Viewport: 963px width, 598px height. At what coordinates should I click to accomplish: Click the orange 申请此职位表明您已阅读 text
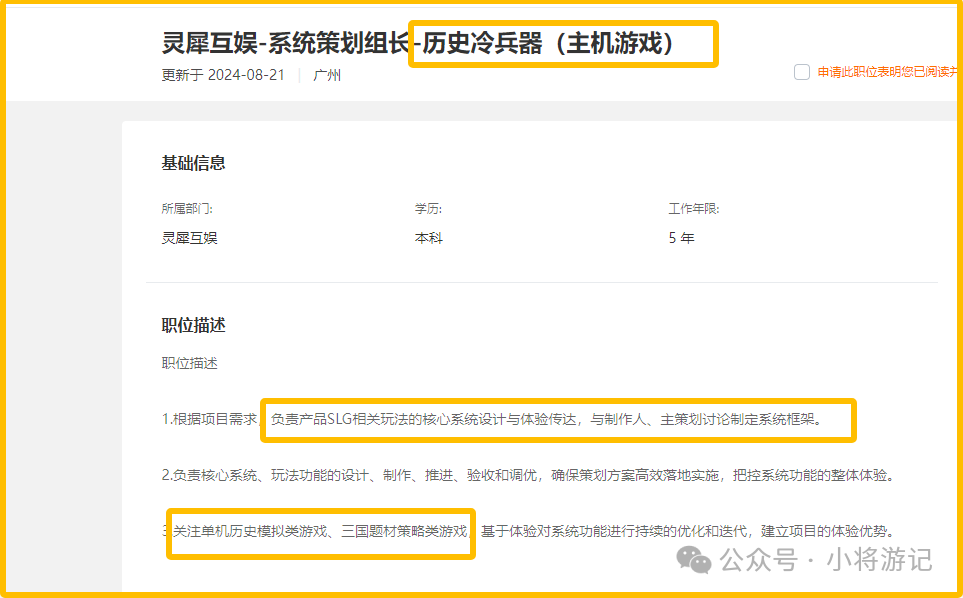[888, 72]
